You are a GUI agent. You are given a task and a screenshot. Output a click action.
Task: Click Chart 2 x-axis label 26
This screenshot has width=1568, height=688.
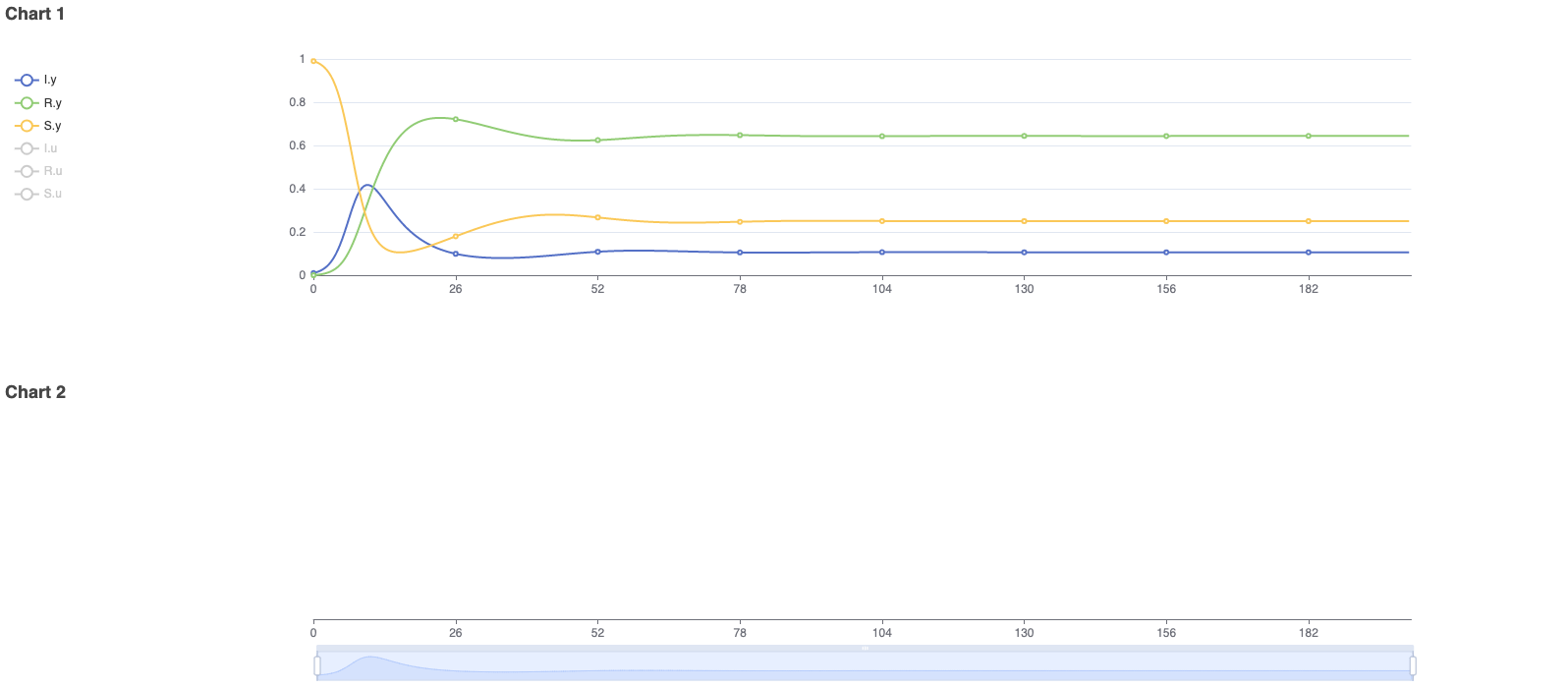(x=456, y=633)
